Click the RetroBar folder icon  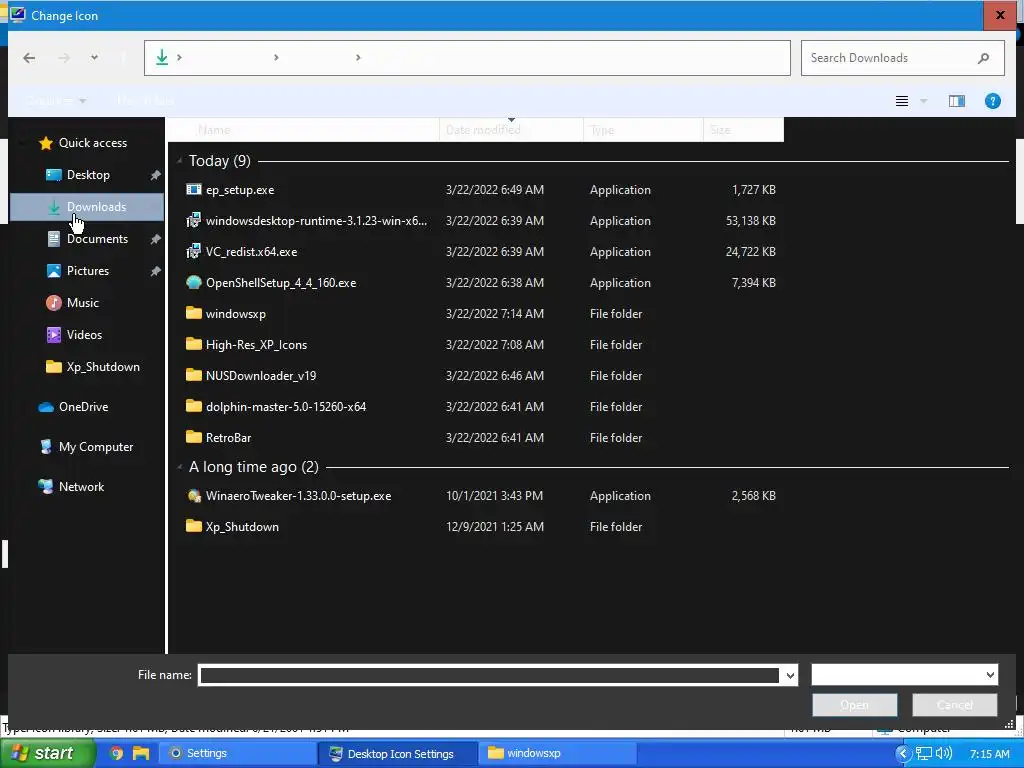193,437
